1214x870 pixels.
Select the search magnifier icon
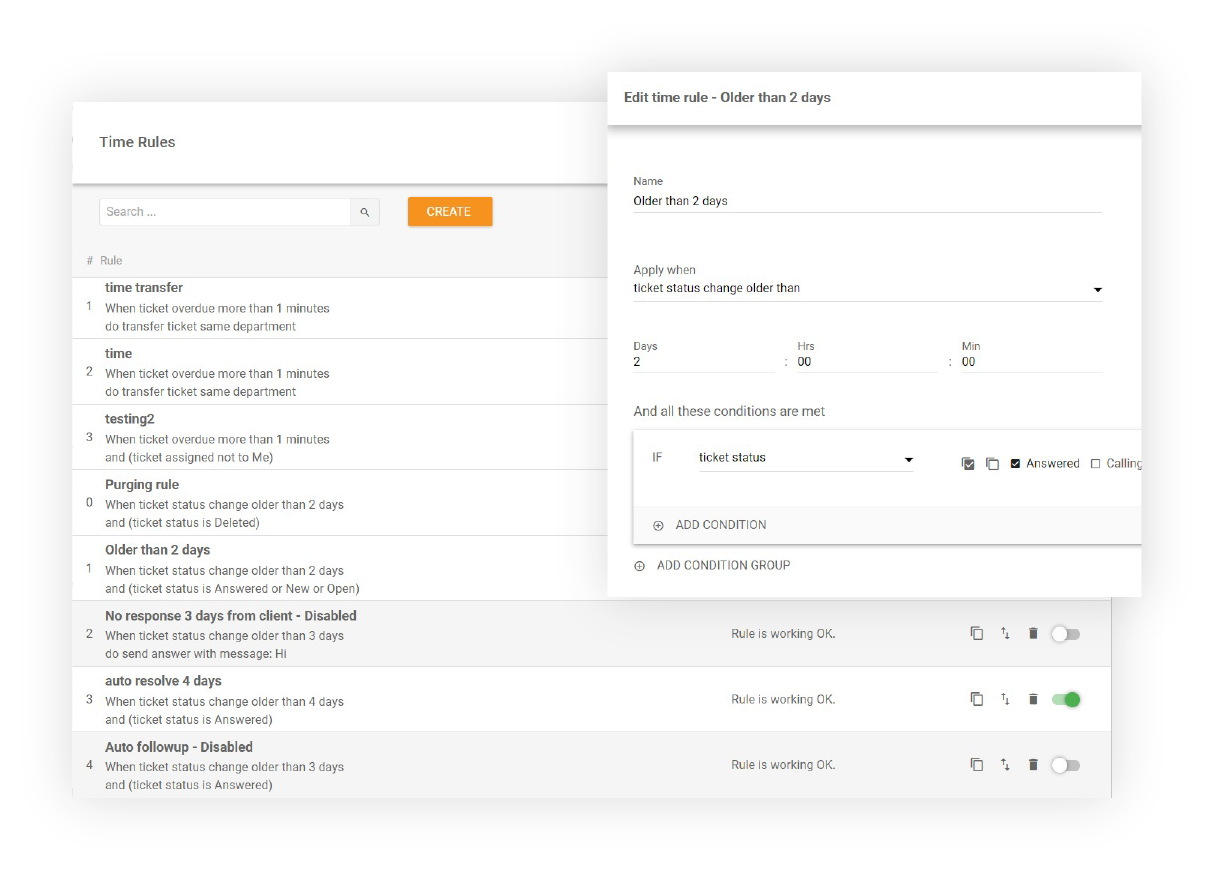click(x=365, y=211)
